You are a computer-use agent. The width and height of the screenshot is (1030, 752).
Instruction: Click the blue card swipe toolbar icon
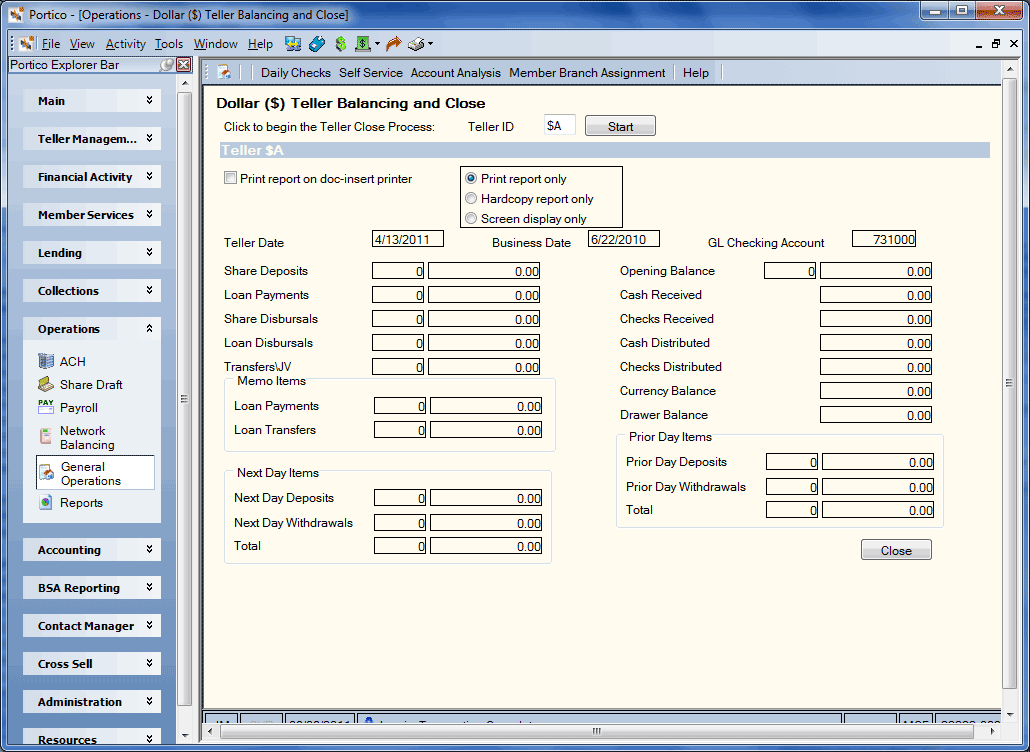coord(317,44)
